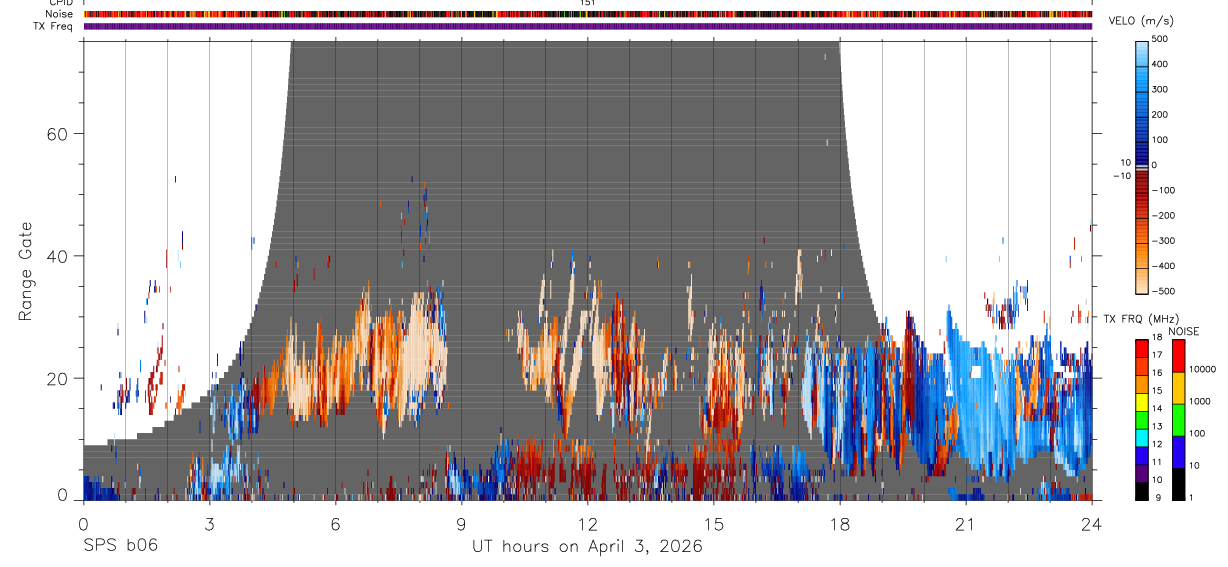Click the 'NOISE' legend title
Viewport: 1228px width, 567px height.
pyautogui.click(x=1183, y=331)
